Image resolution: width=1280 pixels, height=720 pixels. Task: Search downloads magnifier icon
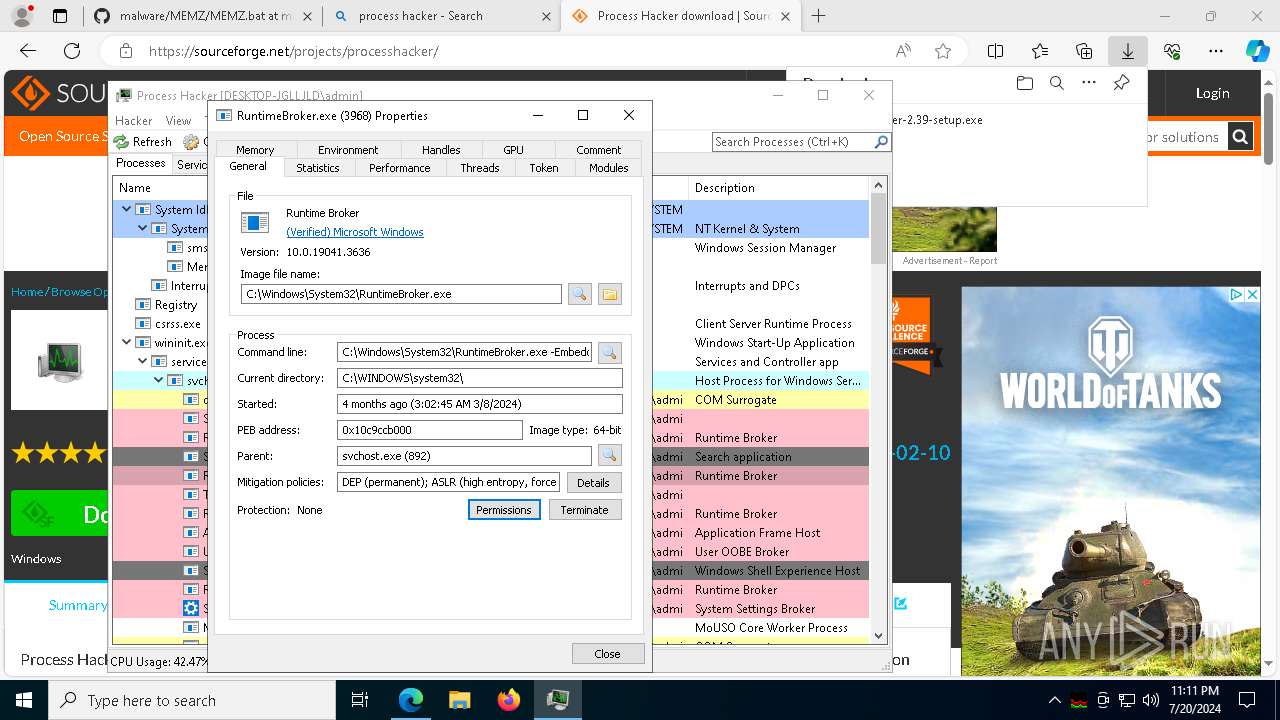pyautogui.click(x=1056, y=83)
